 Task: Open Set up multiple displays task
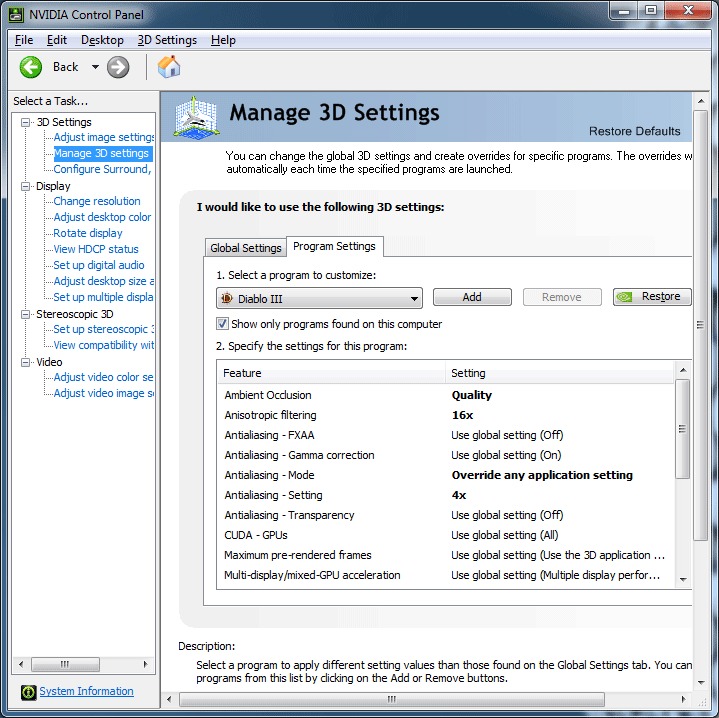[x=104, y=297]
